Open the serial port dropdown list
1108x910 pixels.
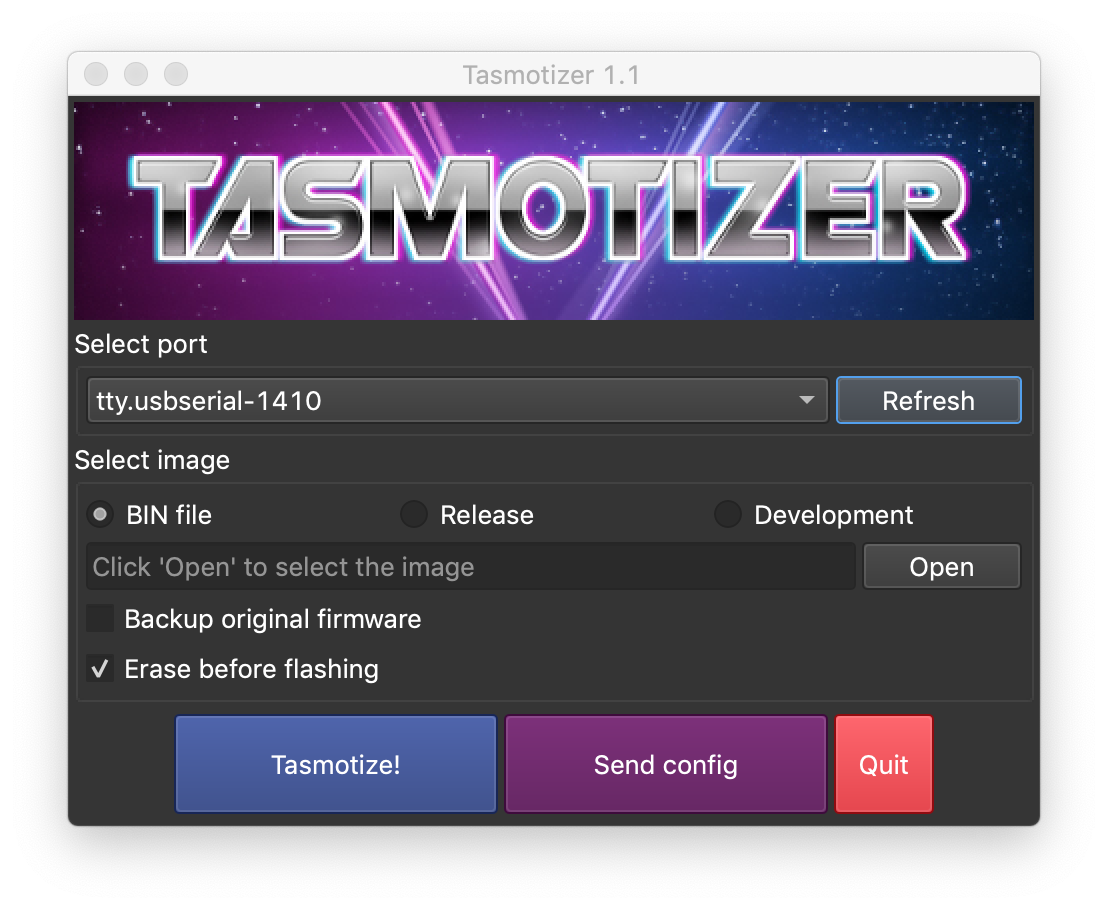tap(457, 401)
